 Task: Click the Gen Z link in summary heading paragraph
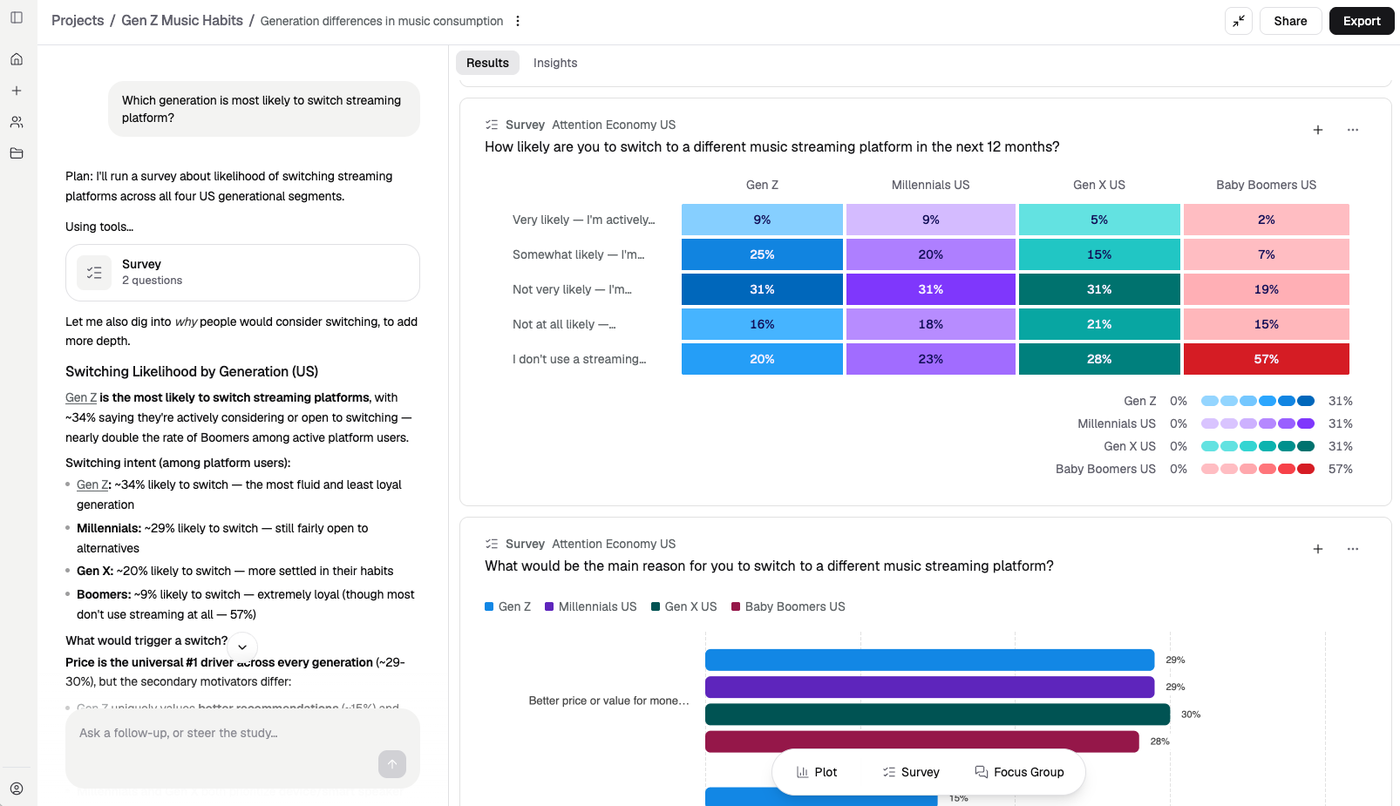tap(81, 397)
